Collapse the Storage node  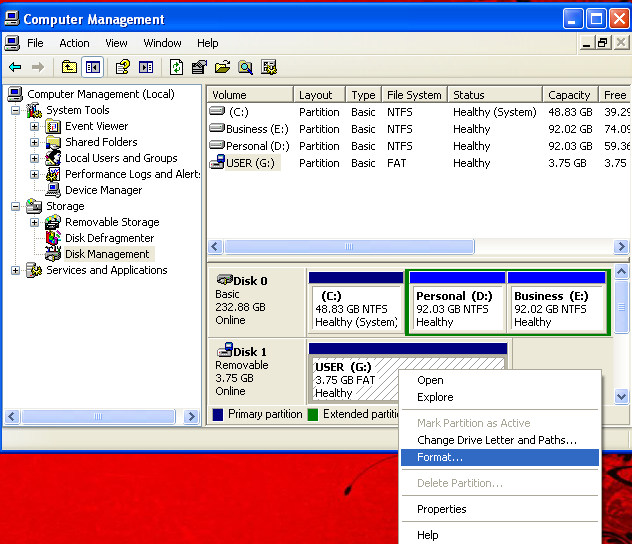coord(15,206)
